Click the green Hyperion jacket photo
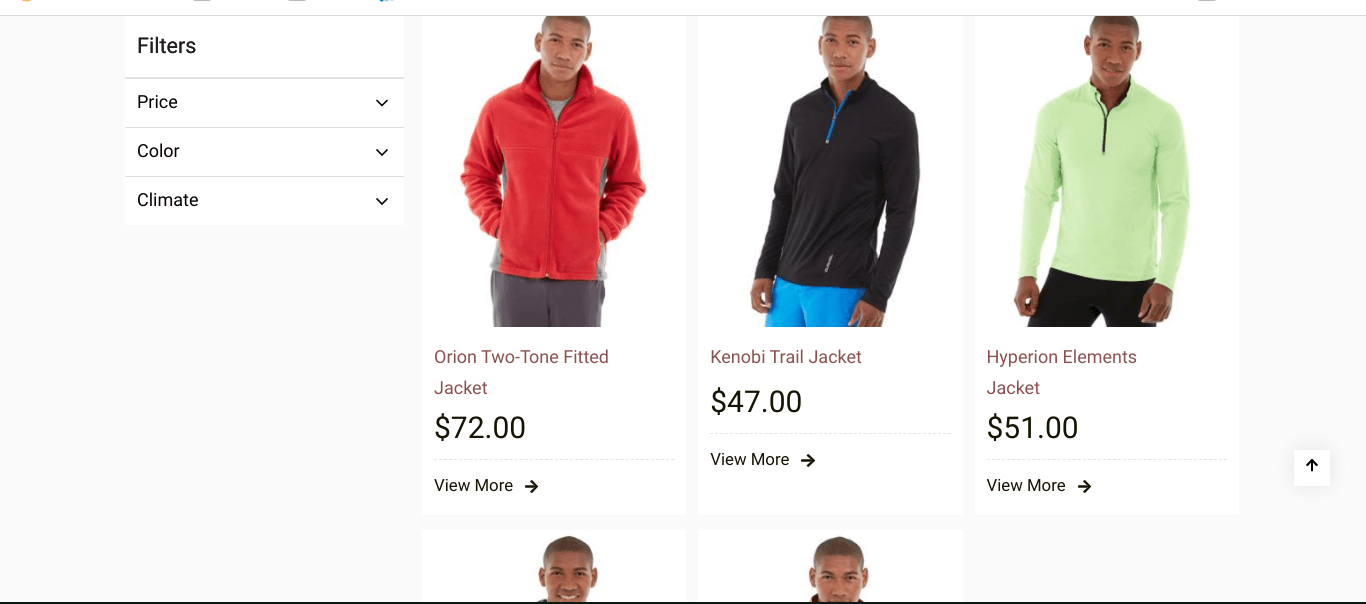1366x604 pixels. [x=1107, y=171]
